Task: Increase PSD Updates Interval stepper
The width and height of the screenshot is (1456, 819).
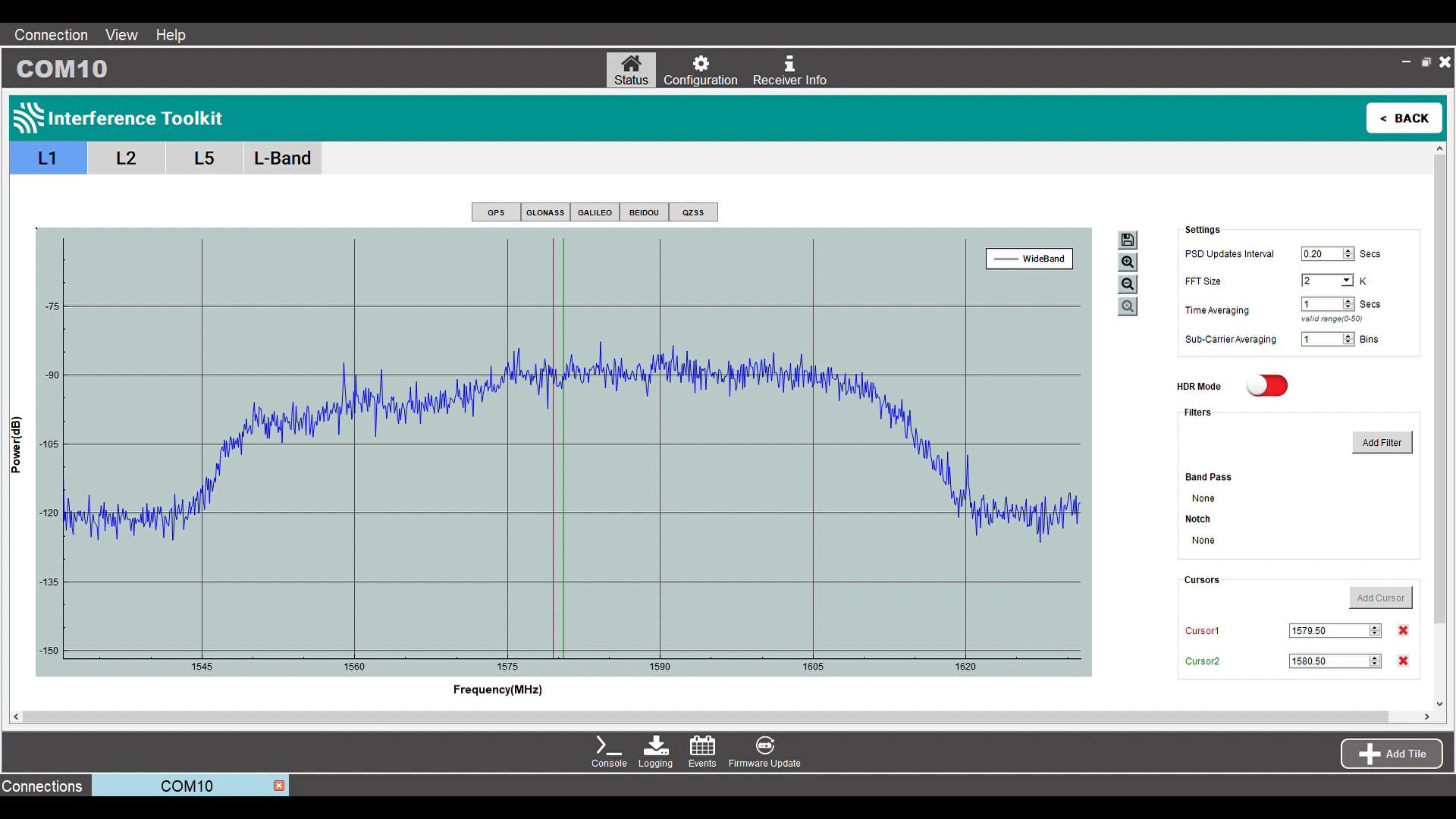Action: click(1348, 251)
